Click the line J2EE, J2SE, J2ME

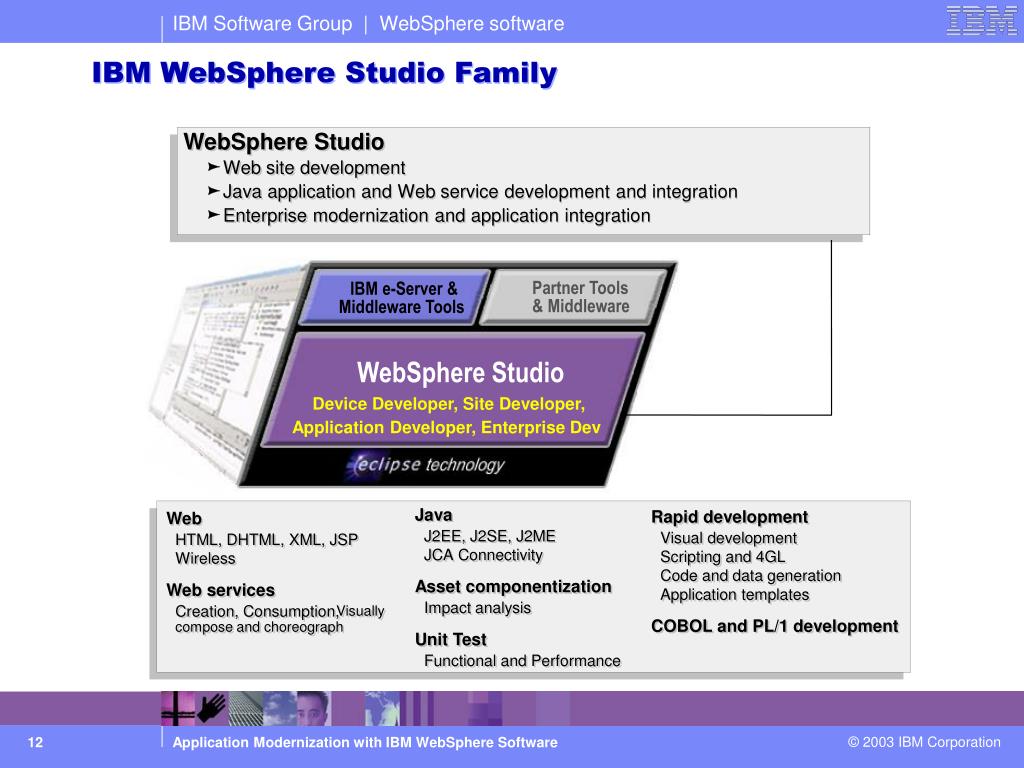[490, 536]
